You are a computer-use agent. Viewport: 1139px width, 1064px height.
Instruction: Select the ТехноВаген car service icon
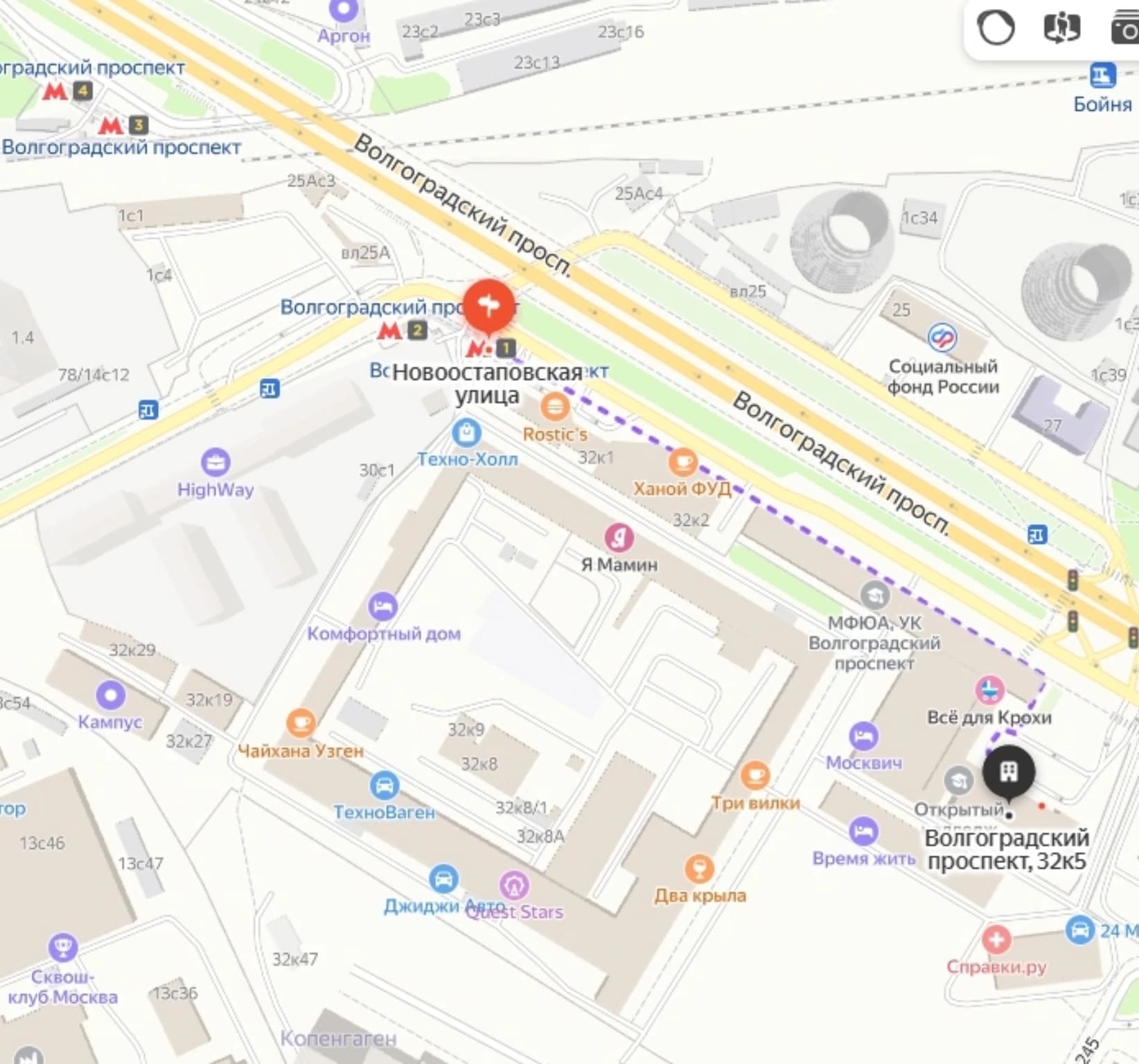pyautogui.click(x=385, y=786)
